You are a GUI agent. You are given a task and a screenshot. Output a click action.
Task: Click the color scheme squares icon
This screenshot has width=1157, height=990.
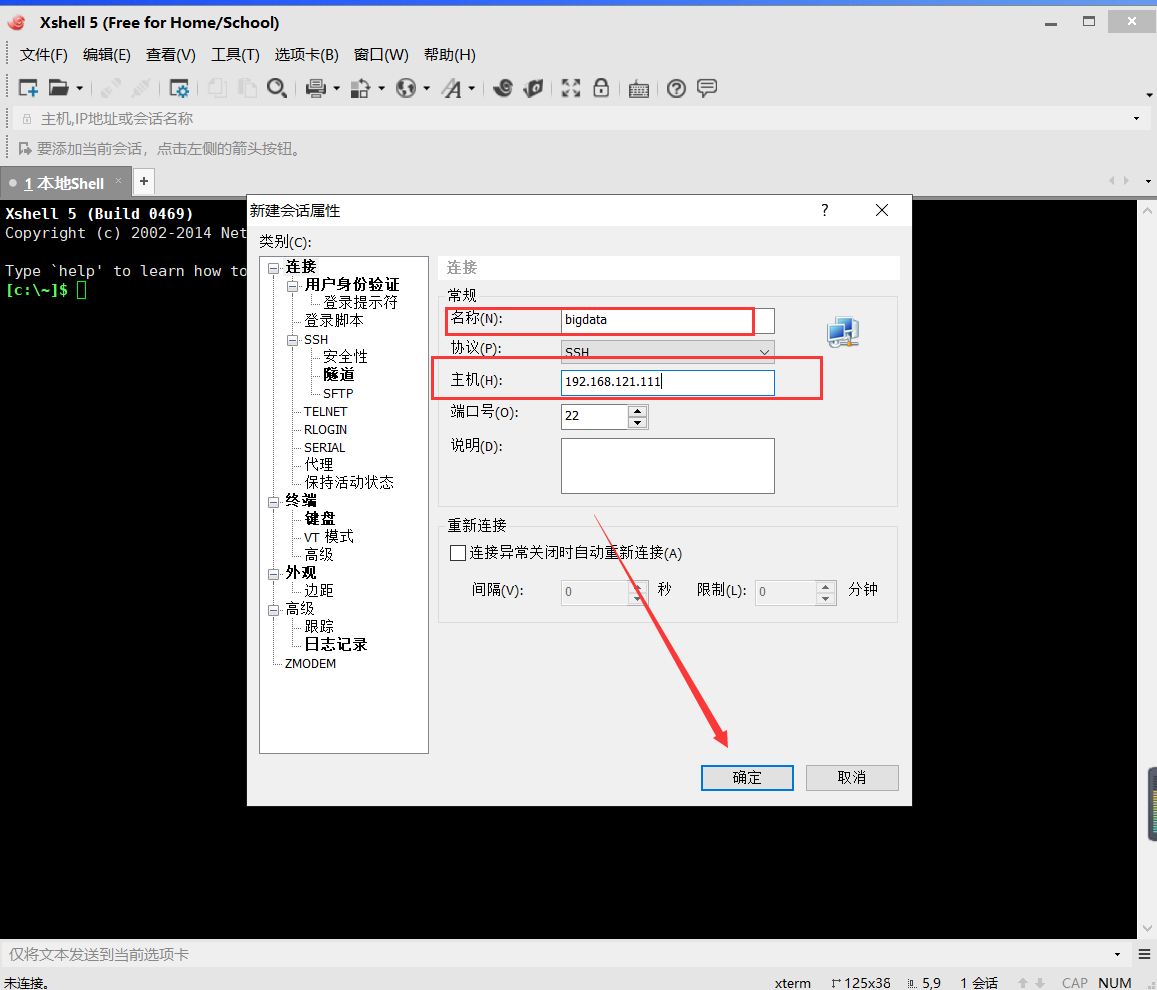tap(360, 89)
